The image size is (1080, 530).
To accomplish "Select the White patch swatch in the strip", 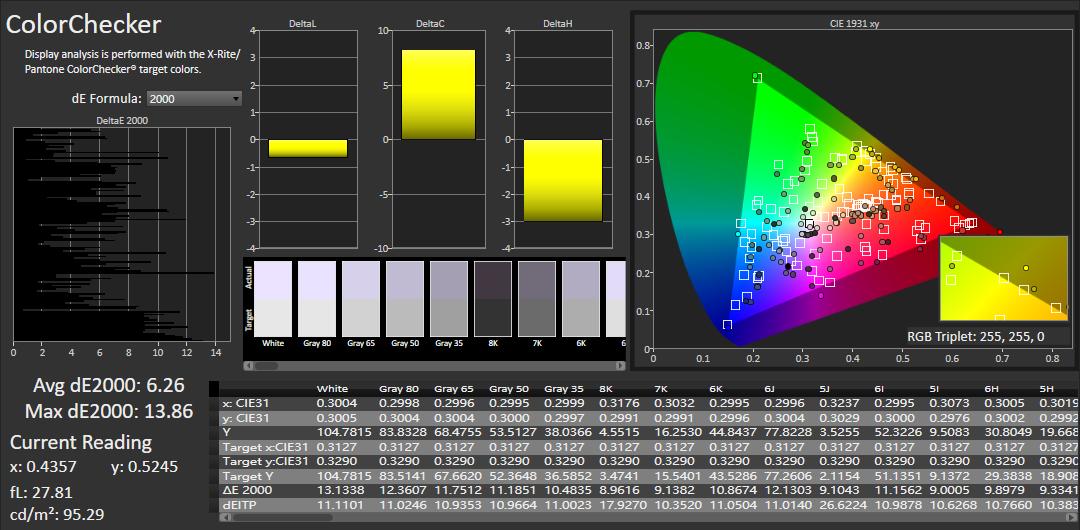I will tap(274, 298).
